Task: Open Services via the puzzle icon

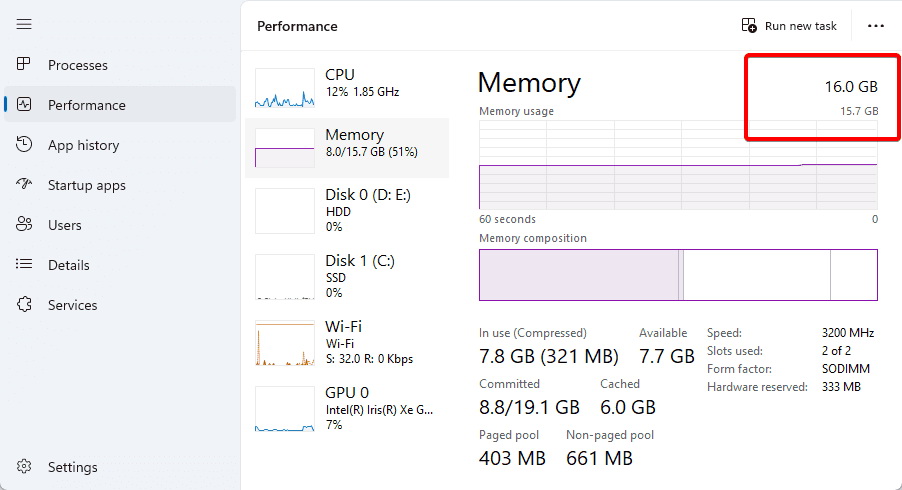Action: tap(25, 305)
